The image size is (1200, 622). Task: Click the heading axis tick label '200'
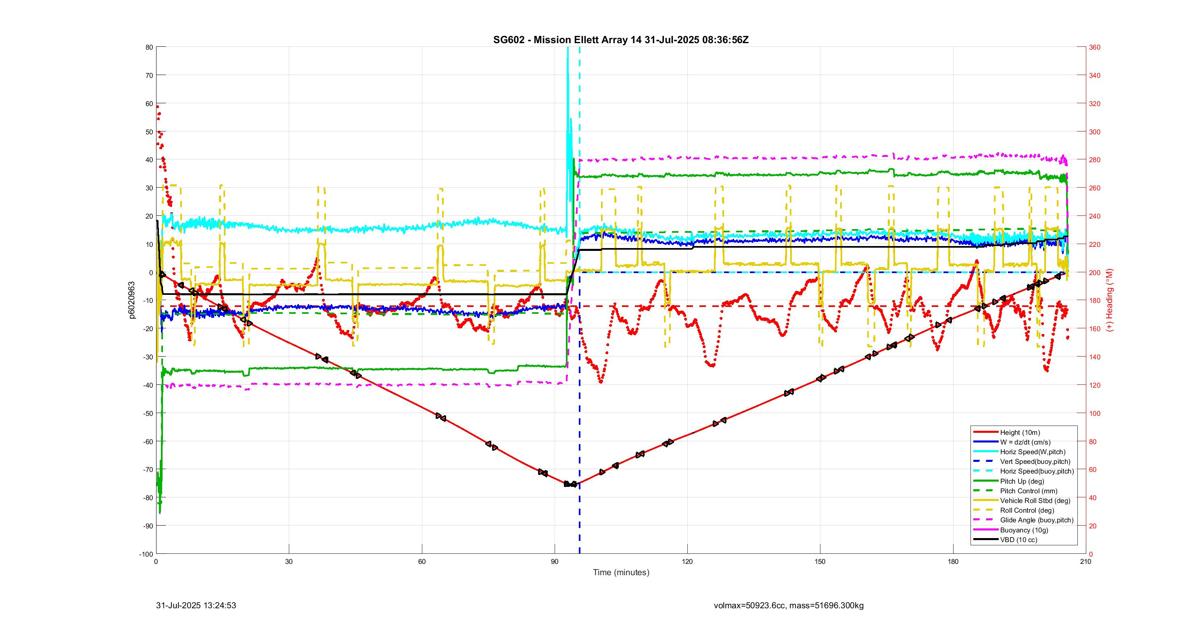pos(1095,272)
